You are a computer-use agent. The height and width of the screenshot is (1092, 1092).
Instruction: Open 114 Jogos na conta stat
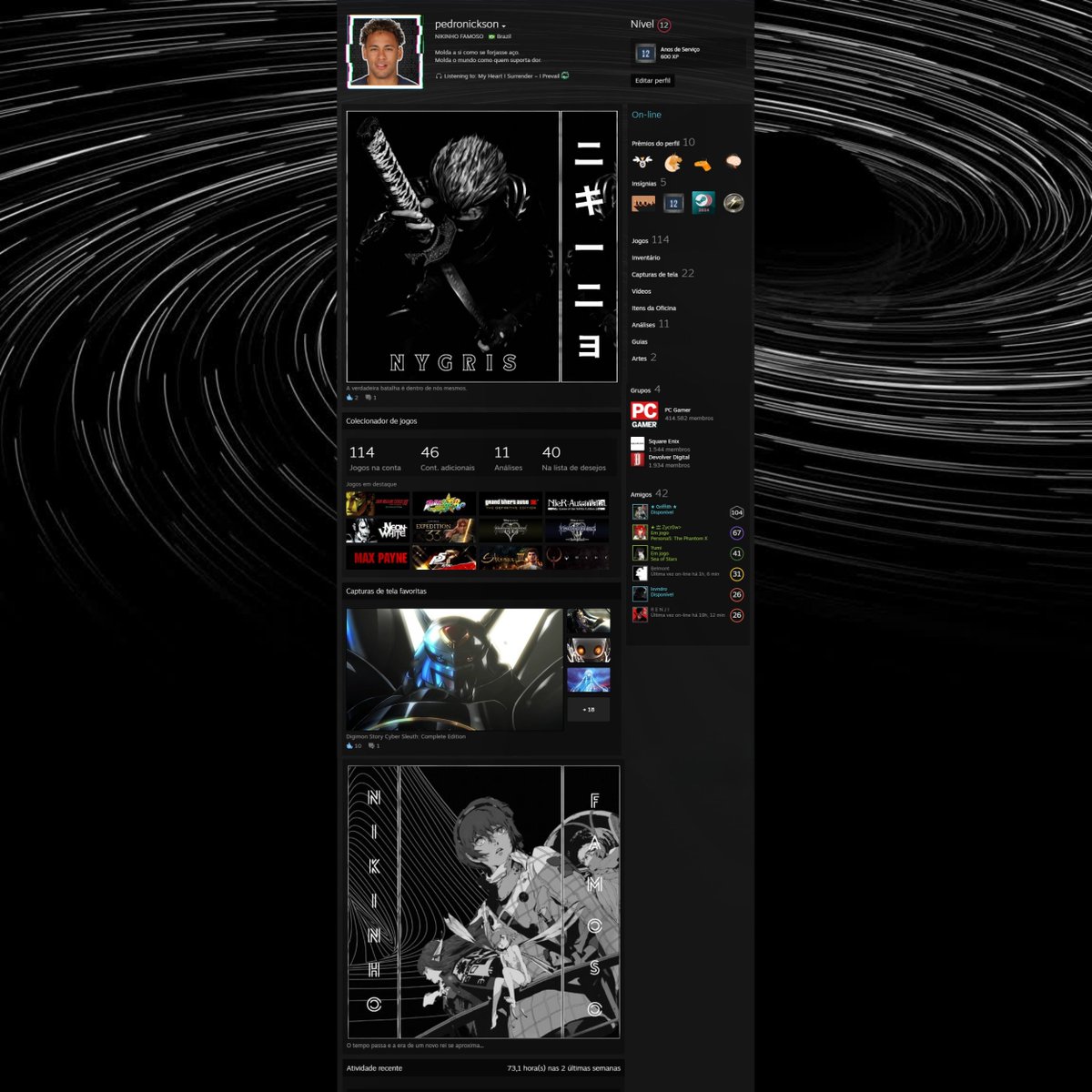(375, 458)
